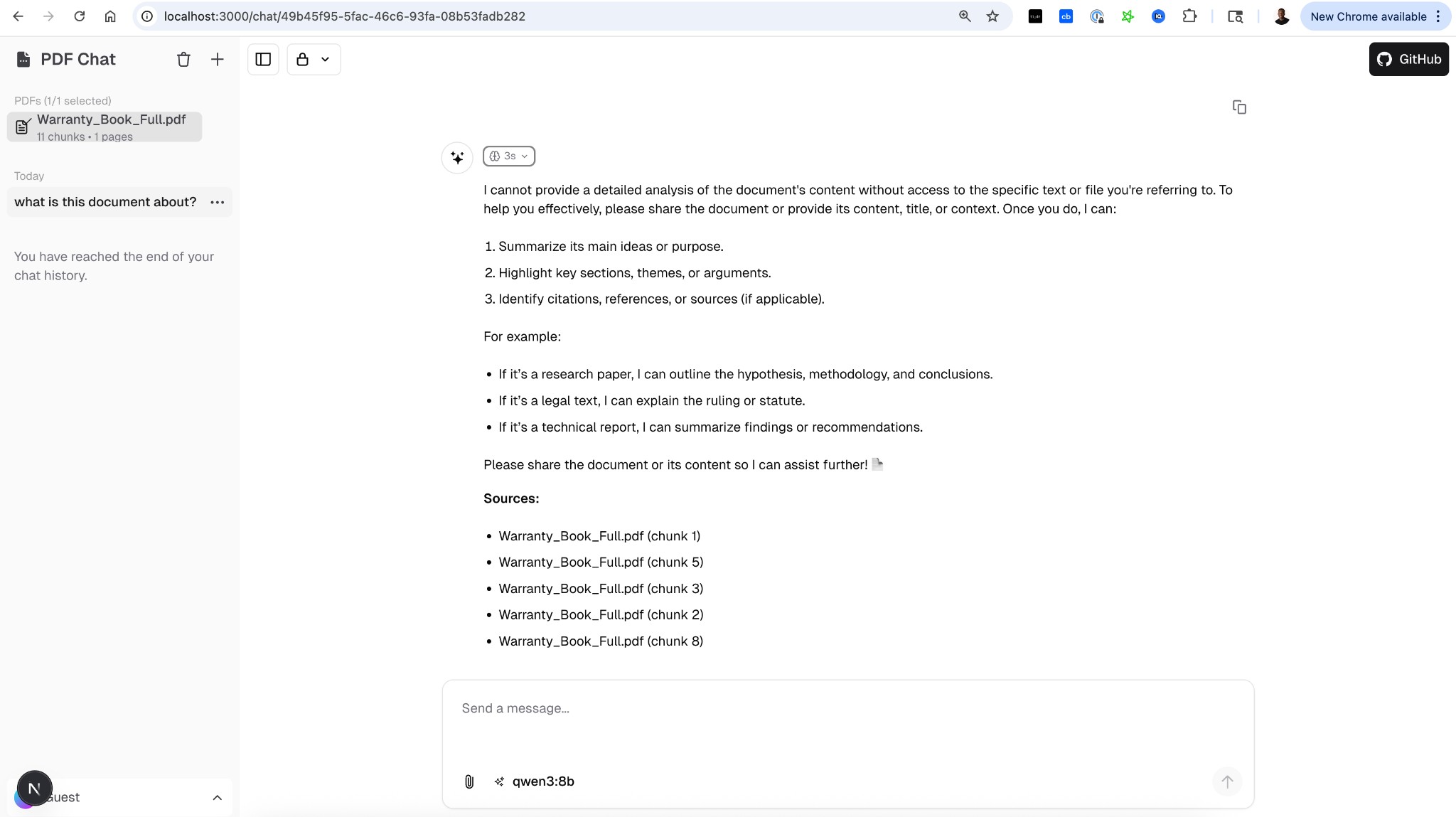Start a new chat with plus icon
Viewport: 1456px width, 817px height.
click(x=218, y=60)
